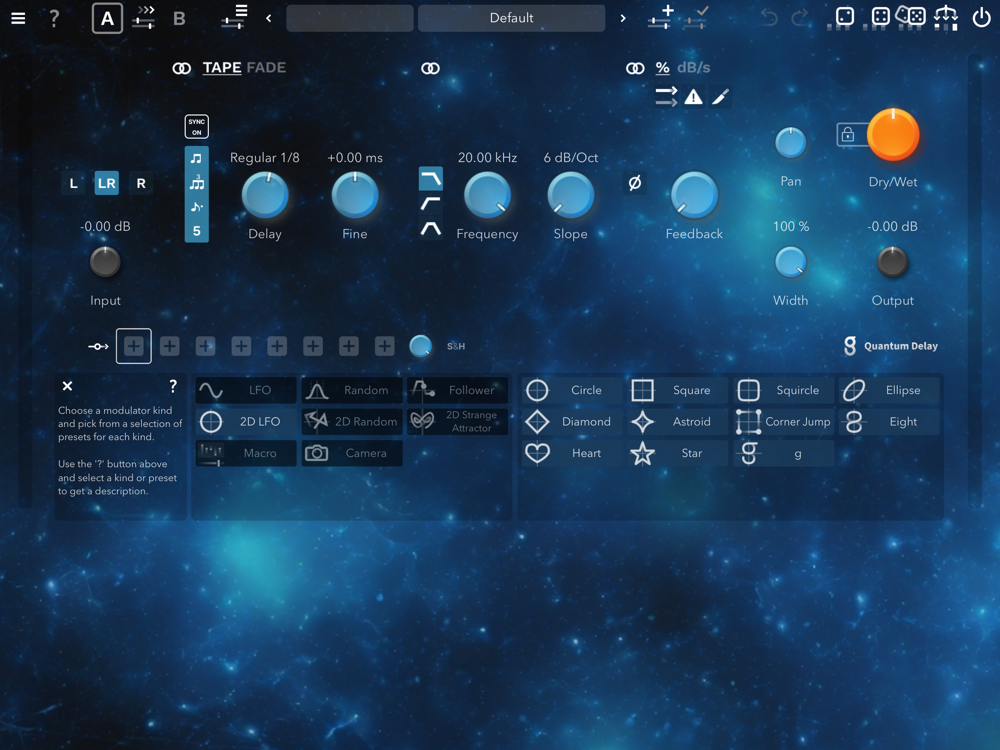Image resolution: width=1000 pixels, height=750 pixels.
Task: Choose 2D LFO modulator kind
Action: (x=246, y=422)
